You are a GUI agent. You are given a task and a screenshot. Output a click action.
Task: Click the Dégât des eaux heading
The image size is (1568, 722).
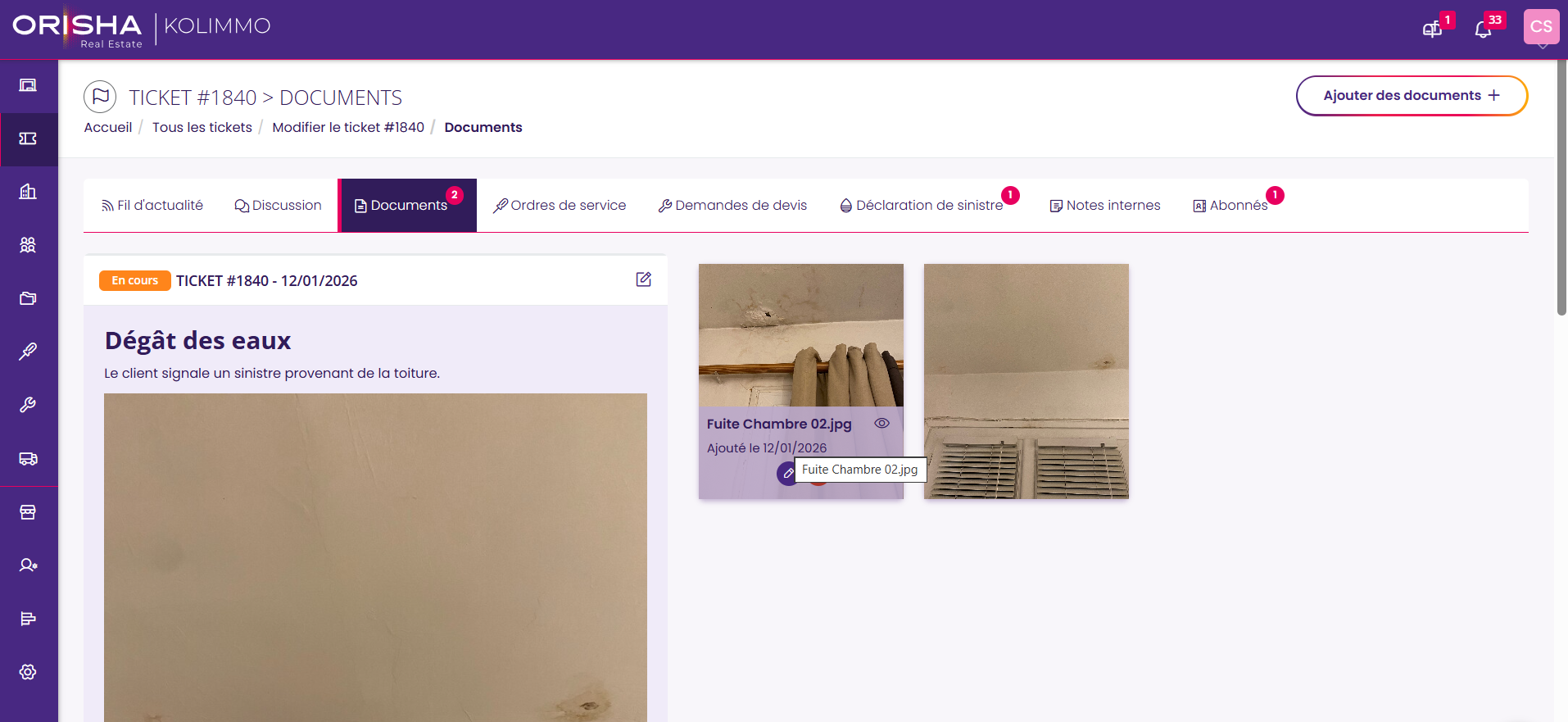click(x=197, y=341)
